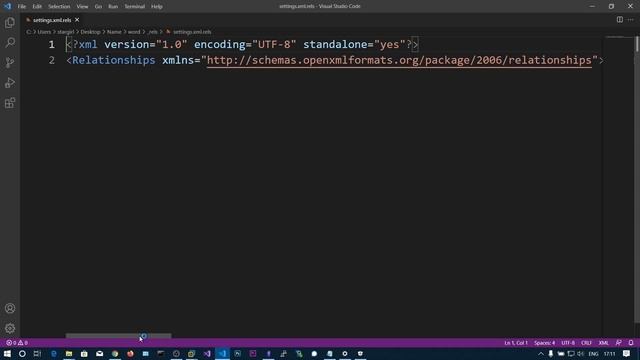Open the Explorer view in activity bar
This screenshot has width=640, height=360.
(x=10, y=23)
